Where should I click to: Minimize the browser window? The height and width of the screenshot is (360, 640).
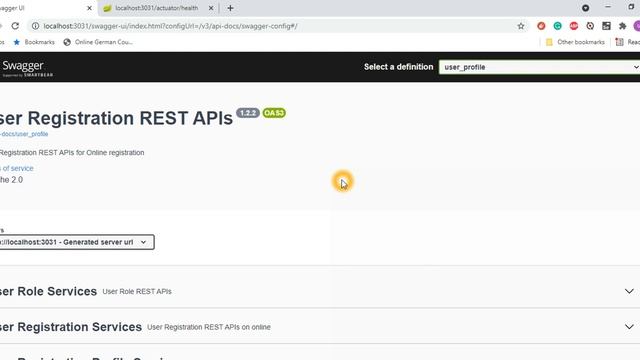(608, 7)
